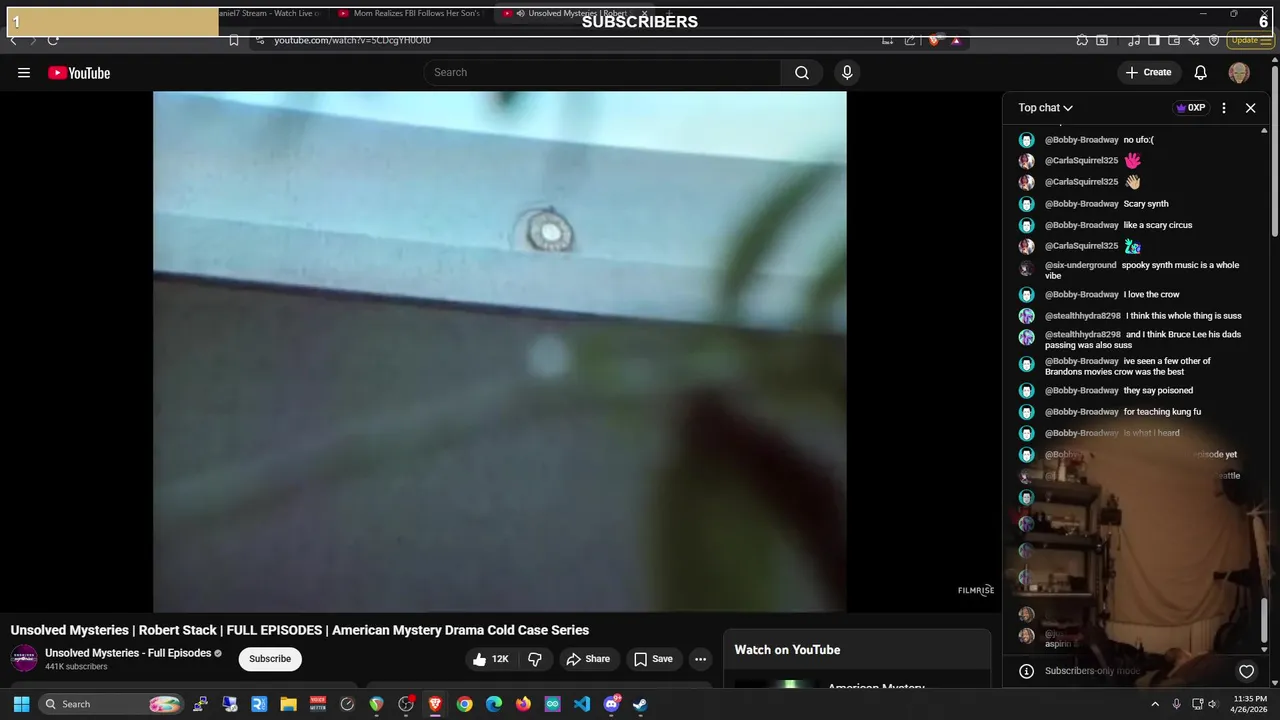Switch to Mom Realizes FBI tab
The height and width of the screenshot is (720, 1280).
[x=410, y=13]
